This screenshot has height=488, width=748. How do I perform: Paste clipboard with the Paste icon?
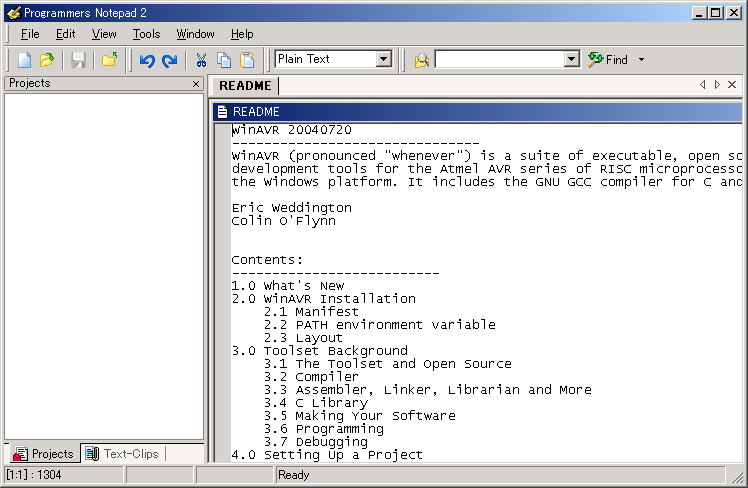point(247,60)
